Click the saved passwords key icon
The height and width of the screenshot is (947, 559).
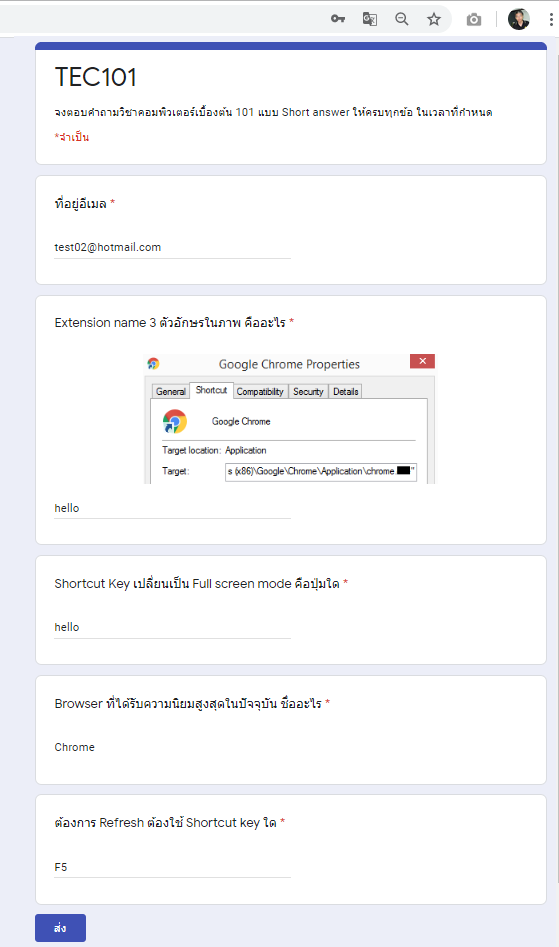click(x=337, y=19)
